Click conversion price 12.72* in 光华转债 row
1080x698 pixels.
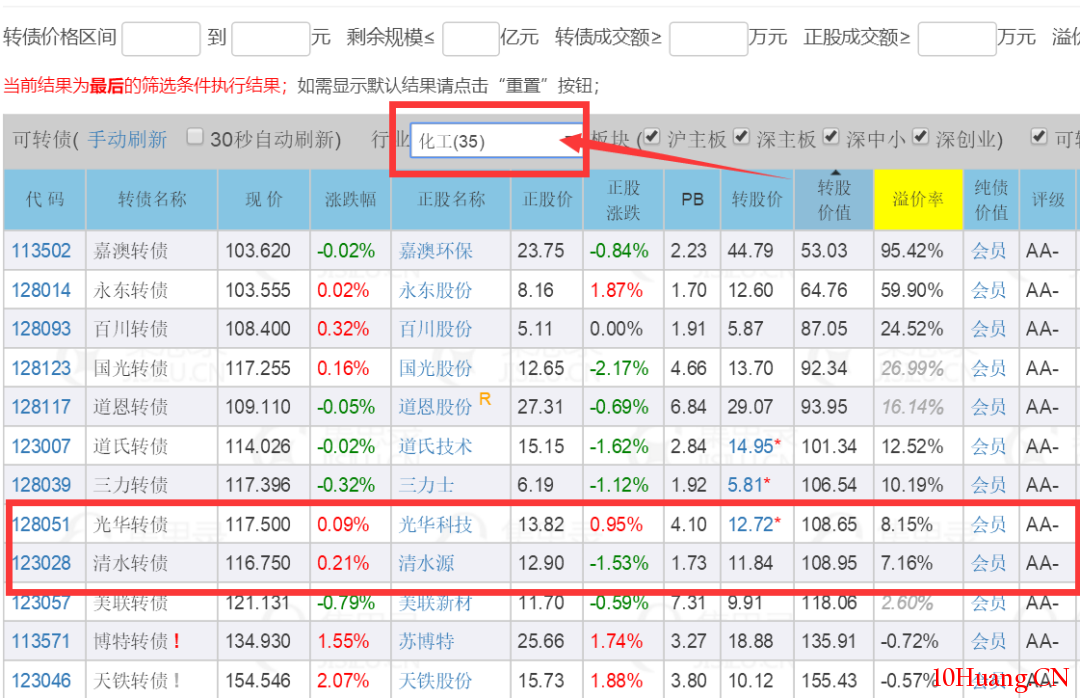click(754, 524)
